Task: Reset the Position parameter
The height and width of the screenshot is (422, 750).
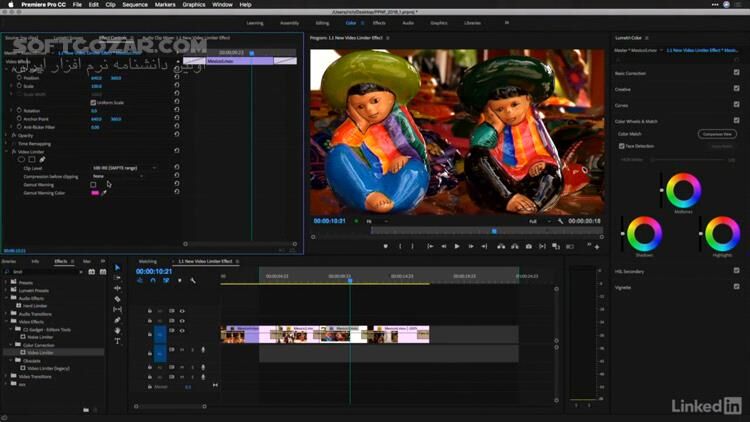Action: pyautogui.click(x=176, y=77)
